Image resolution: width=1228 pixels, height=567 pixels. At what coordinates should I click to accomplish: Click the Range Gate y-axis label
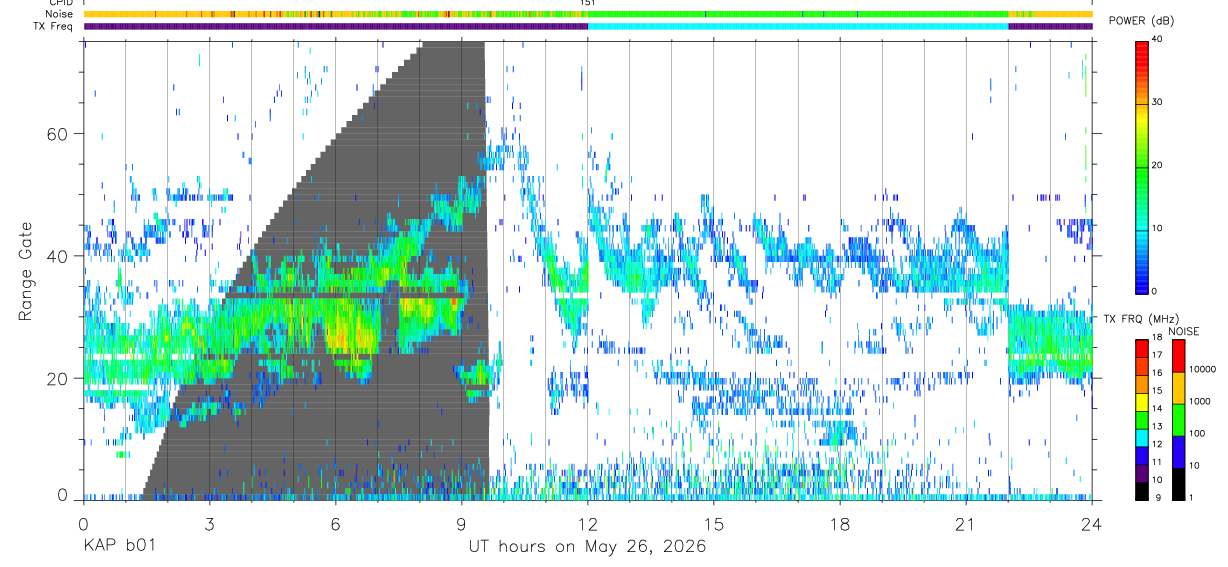point(24,271)
